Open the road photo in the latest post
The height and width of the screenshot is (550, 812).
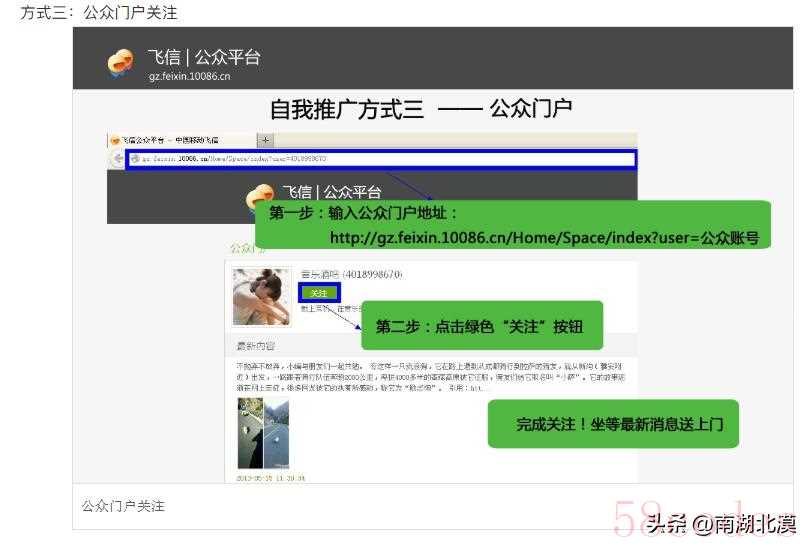pos(263,433)
